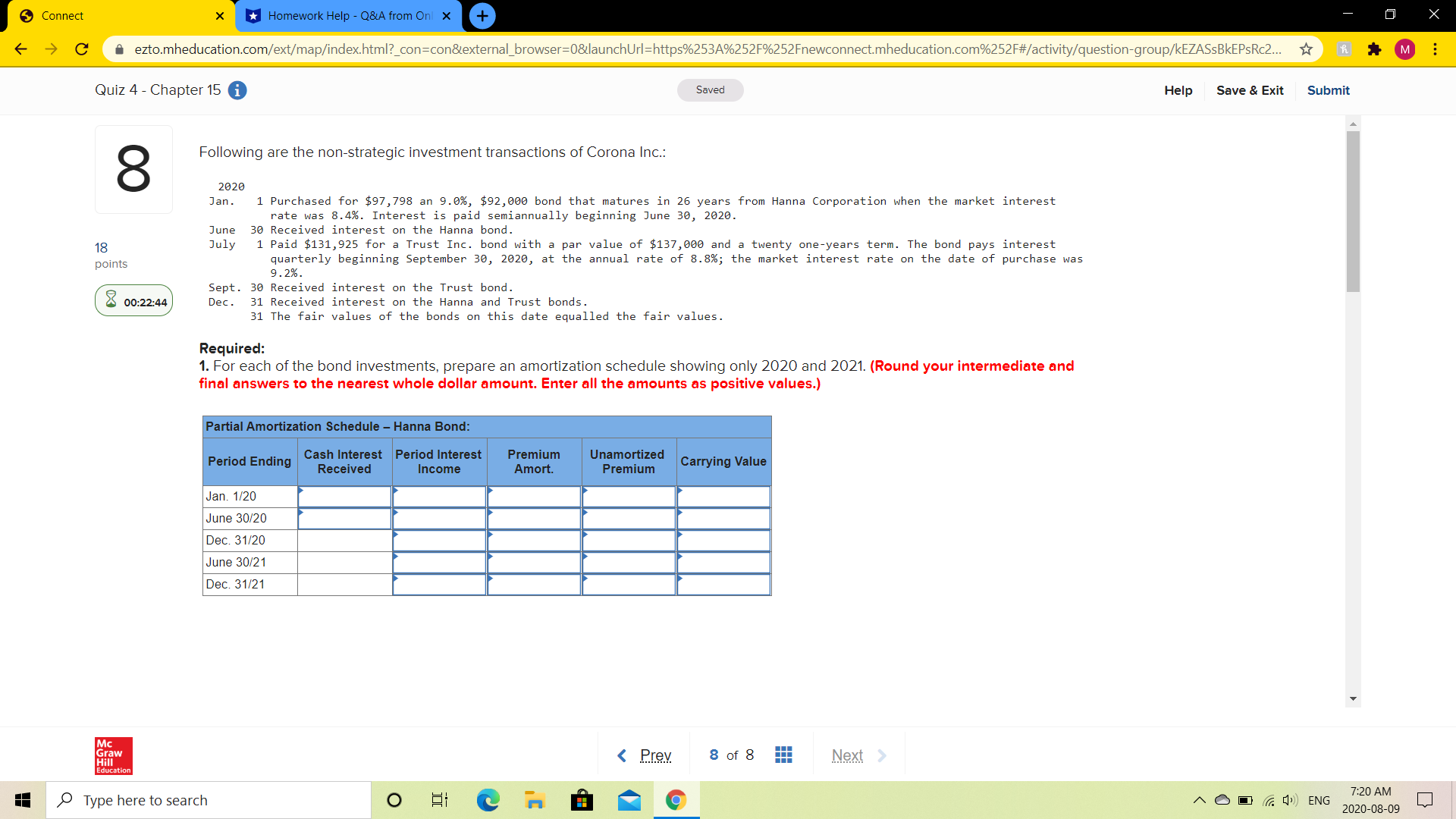Select Dec. 31/21 Carrying Value cell
The image size is (1456, 819).
723,585
